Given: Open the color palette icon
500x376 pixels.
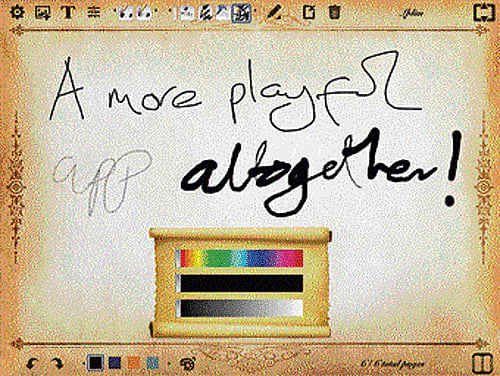Looking at the screenshot, I should [187, 364].
